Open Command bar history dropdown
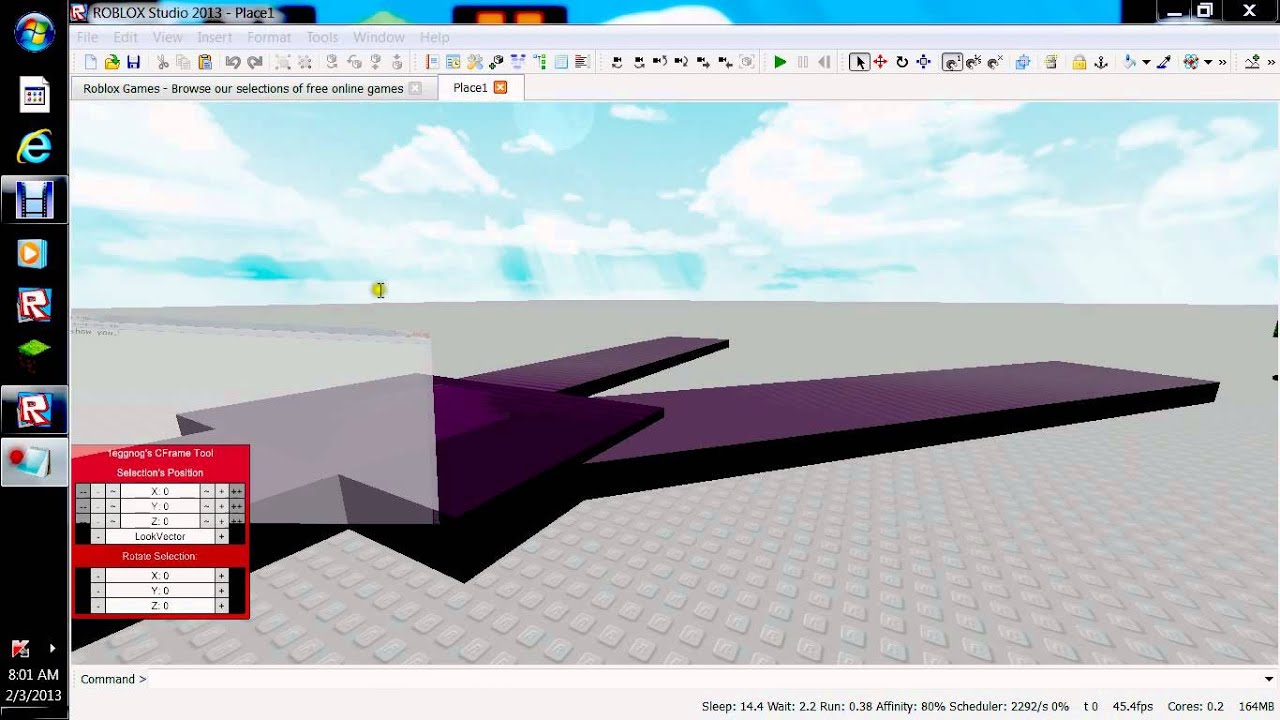Screen dimensions: 1280x720 tap(1269, 679)
